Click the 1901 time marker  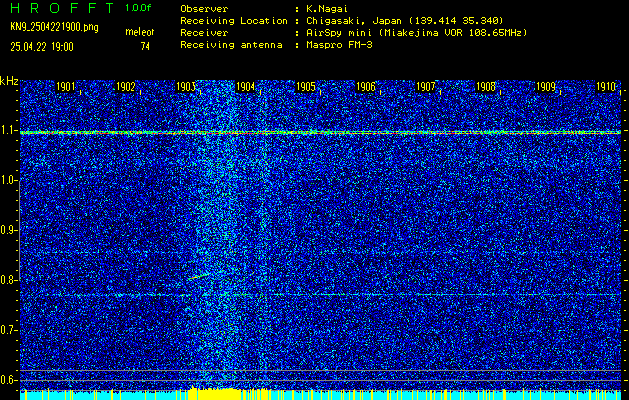(x=65, y=87)
